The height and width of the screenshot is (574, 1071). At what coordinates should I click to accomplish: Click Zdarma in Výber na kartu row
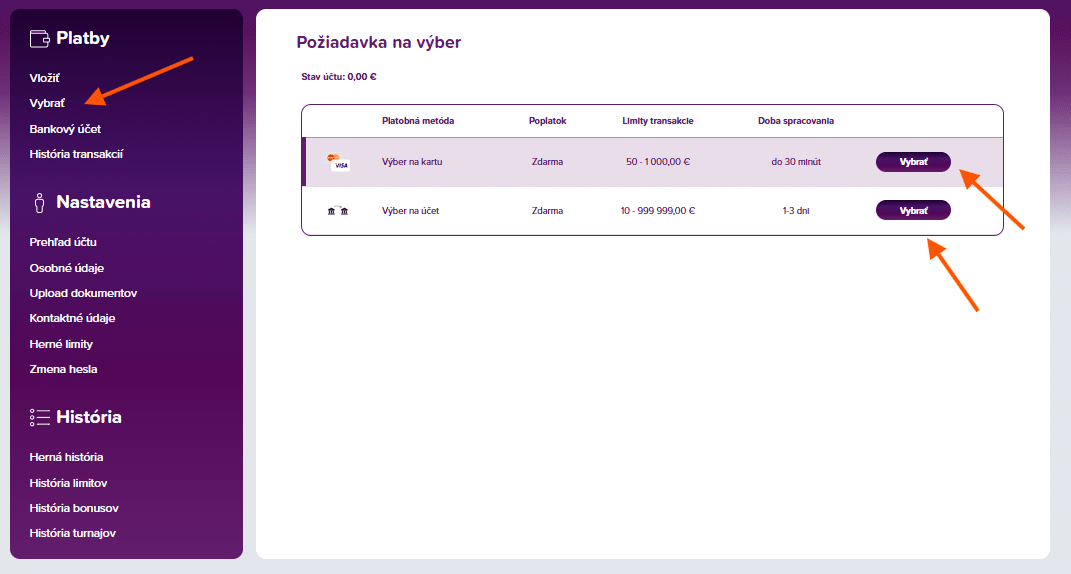click(547, 162)
